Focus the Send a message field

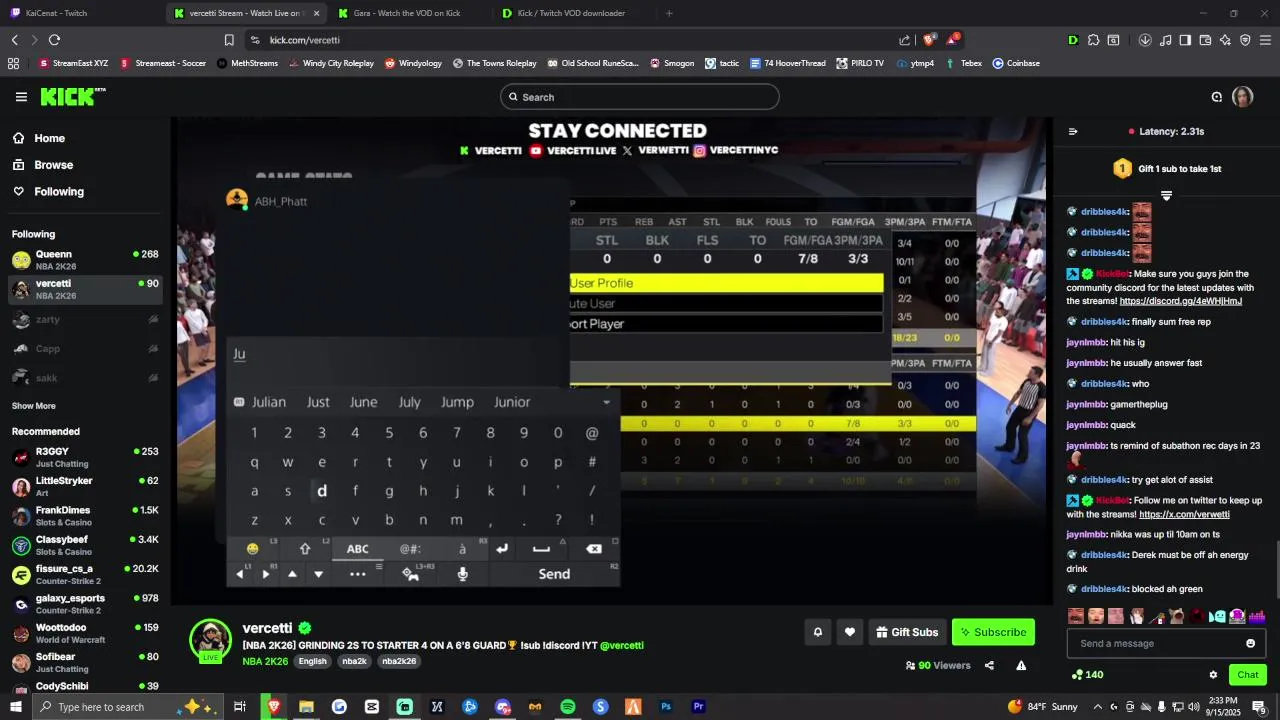tap(1166, 643)
